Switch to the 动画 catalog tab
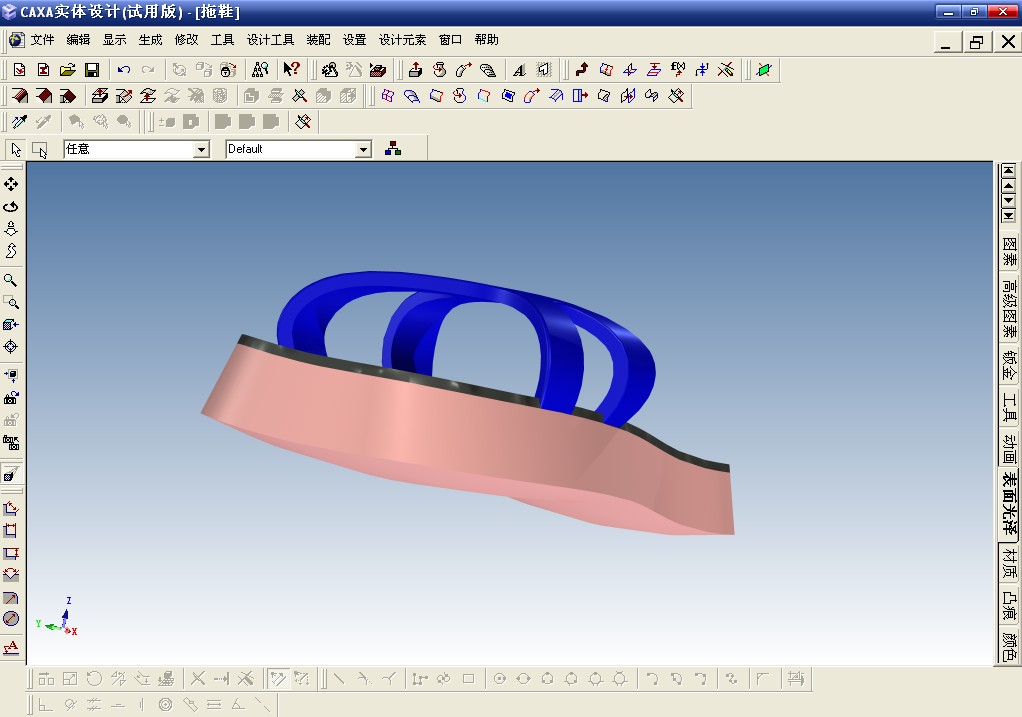The width and height of the screenshot is (1022, 717). 1009,448
